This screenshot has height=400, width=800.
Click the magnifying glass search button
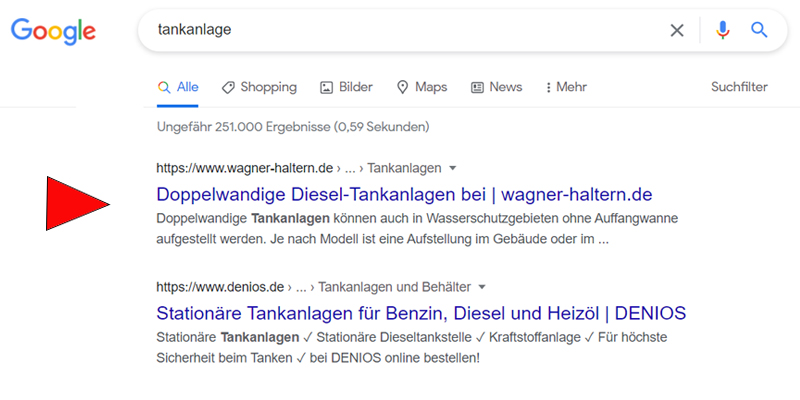pos(759,31)
